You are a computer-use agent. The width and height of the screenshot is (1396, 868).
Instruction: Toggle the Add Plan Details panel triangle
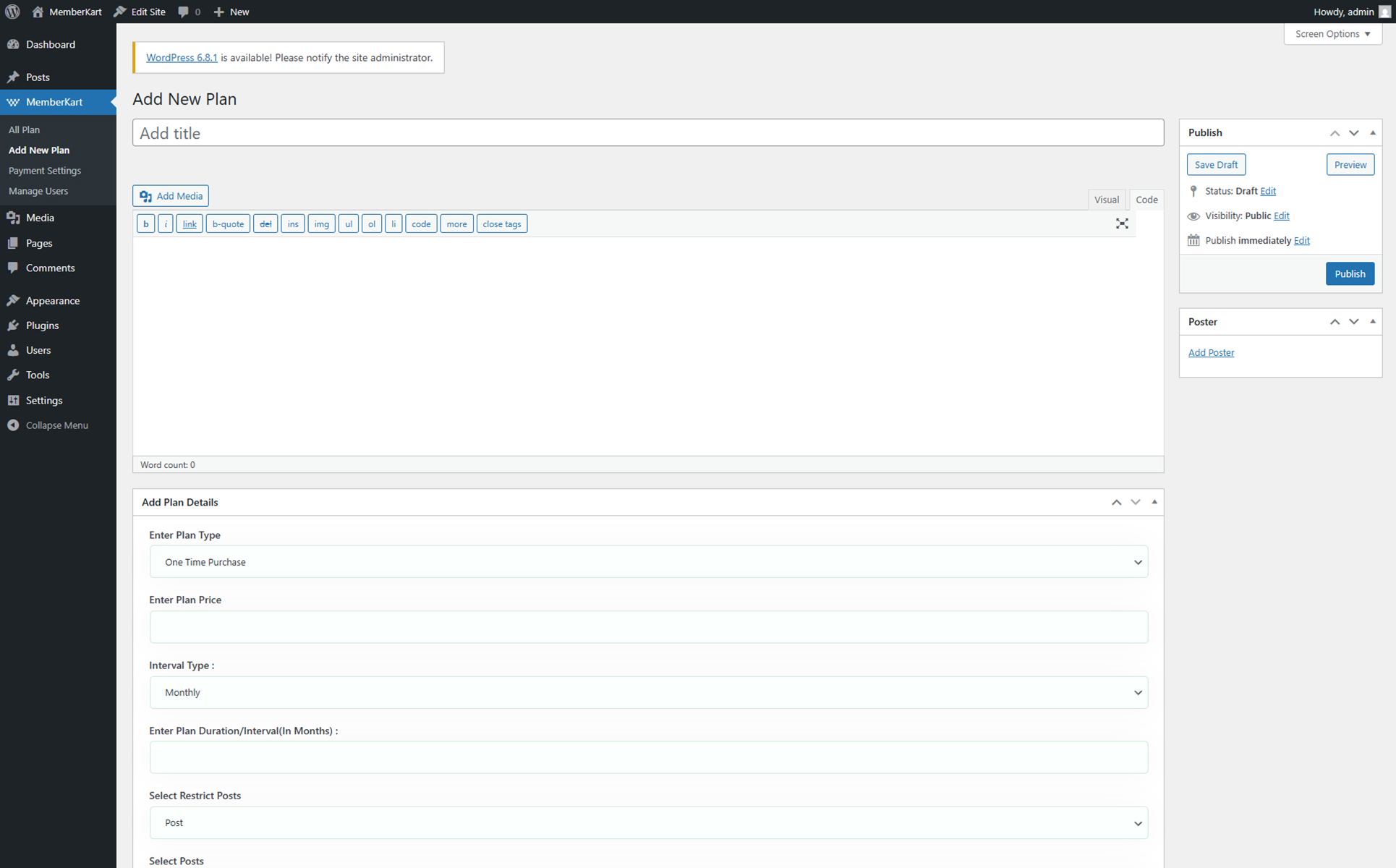coord(1154,502)
